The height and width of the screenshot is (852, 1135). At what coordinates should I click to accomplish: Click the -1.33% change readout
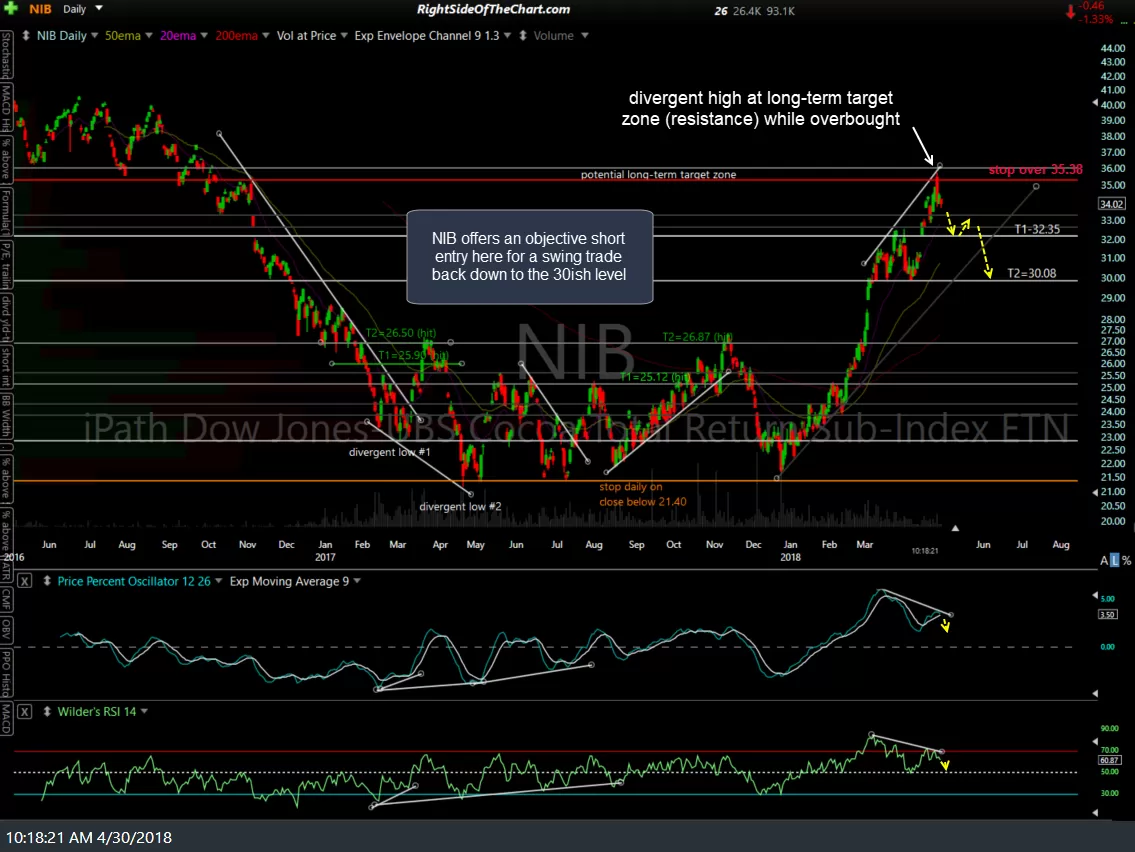click(1095, 19)
